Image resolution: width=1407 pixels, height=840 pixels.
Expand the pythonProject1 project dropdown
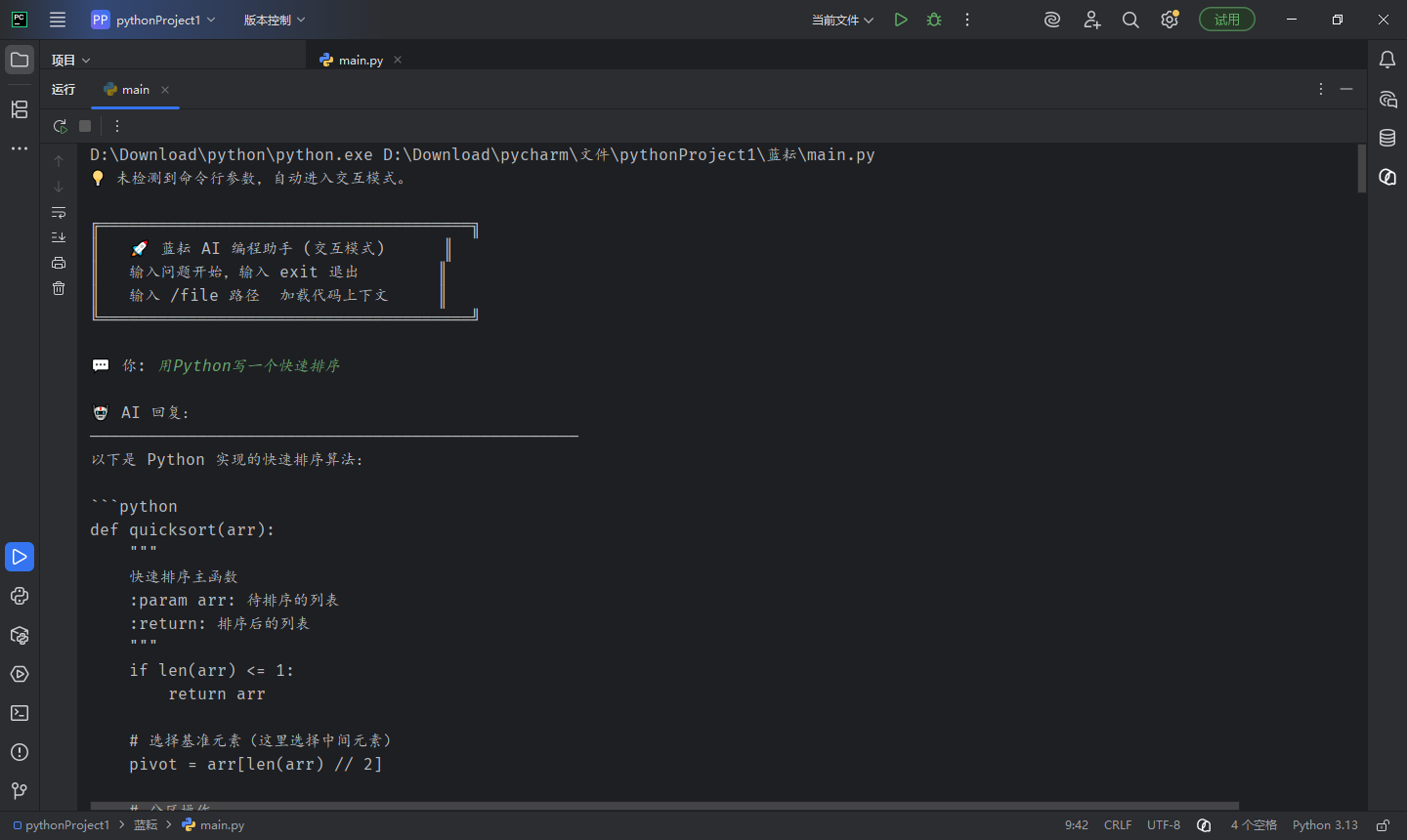[x=153, y=20]
